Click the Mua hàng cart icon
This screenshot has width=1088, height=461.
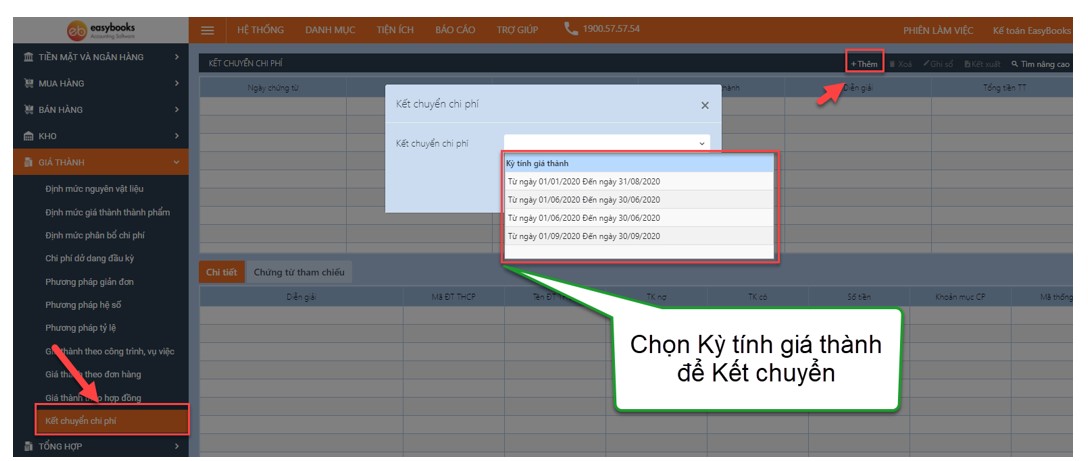(x=29, y=83)
